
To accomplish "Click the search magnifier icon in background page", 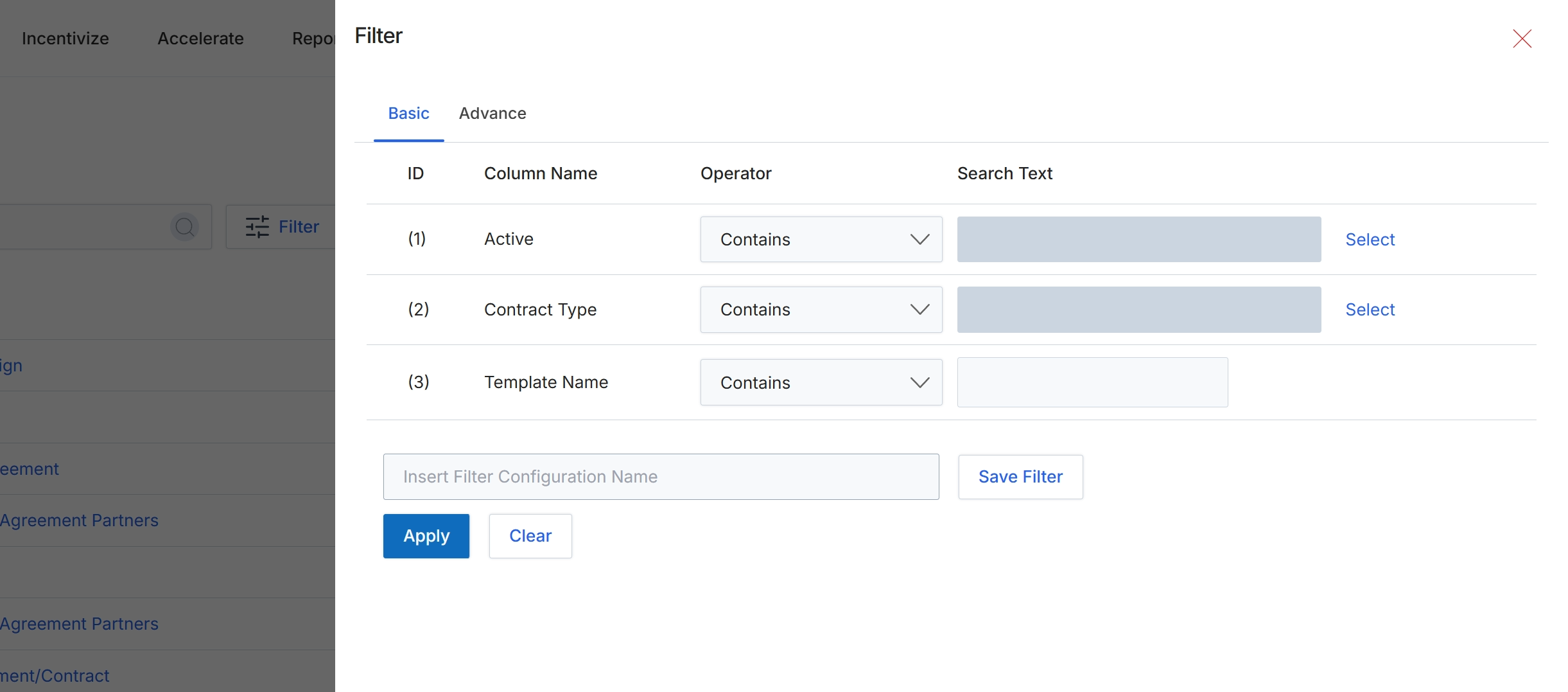I will coord(185,227).
